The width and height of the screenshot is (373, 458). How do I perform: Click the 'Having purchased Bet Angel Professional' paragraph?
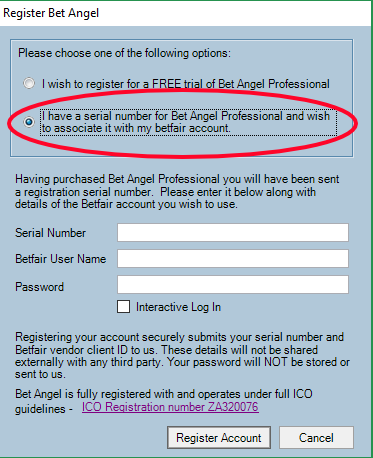[177, 192]
